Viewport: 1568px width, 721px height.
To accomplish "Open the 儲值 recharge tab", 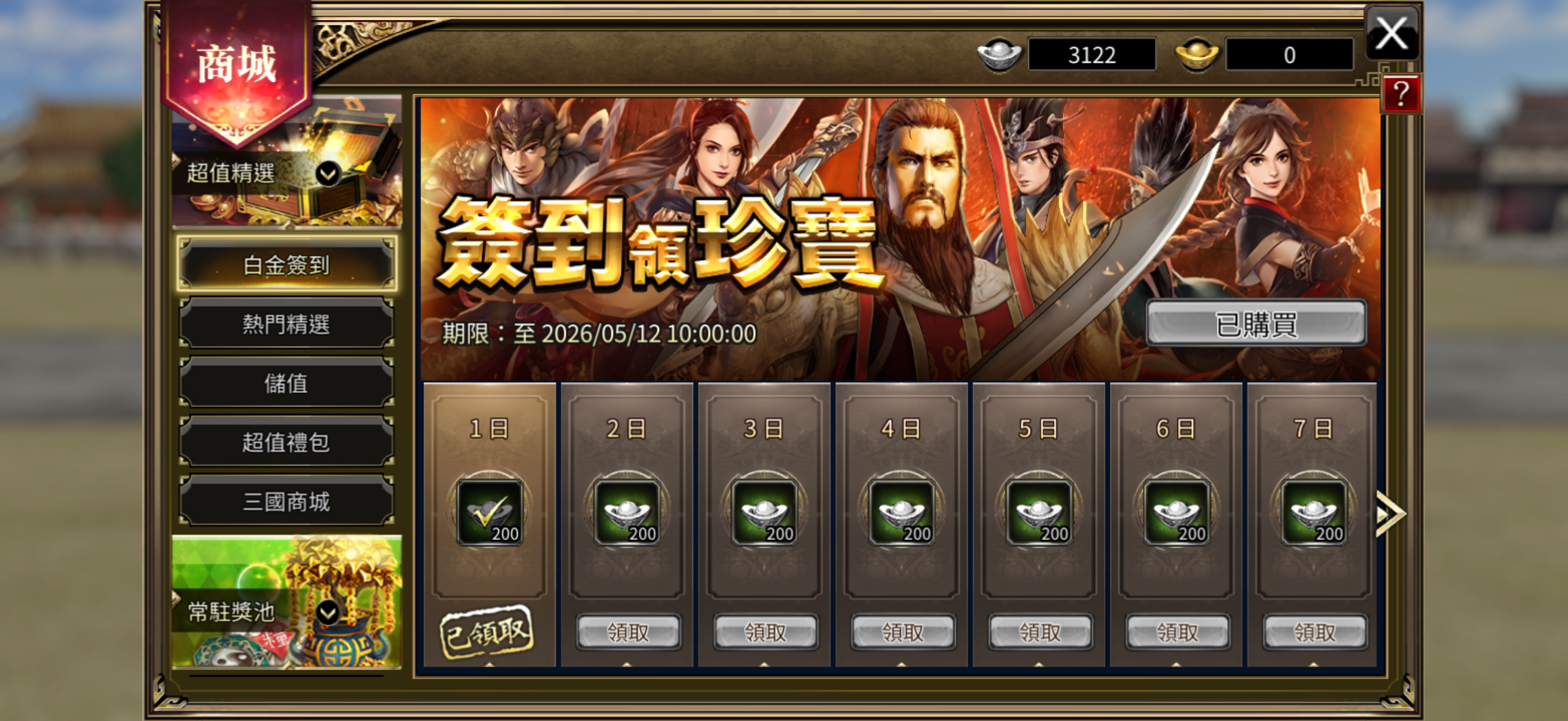I will (x=286, y=383).
